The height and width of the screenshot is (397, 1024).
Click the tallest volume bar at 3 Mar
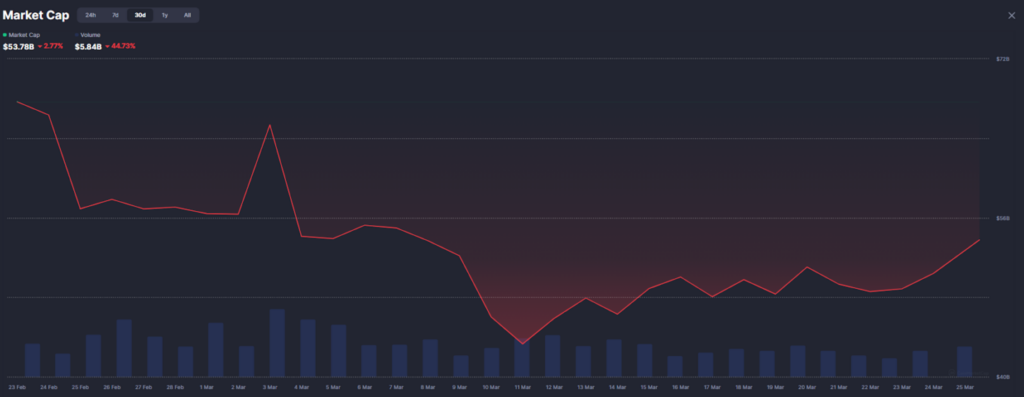277,343
